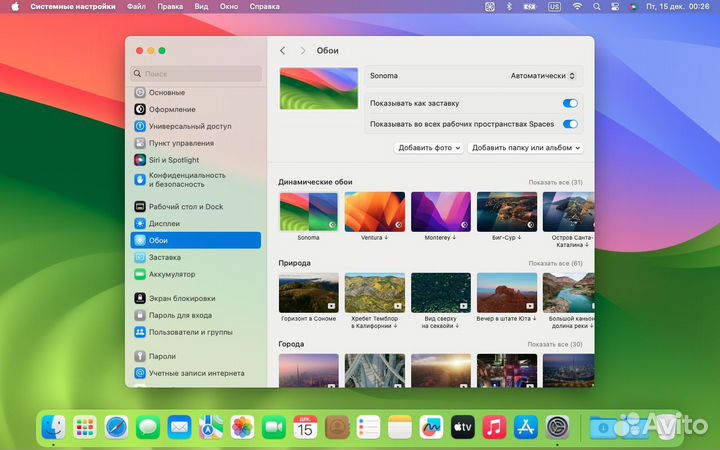This screenshot has width=720, height=450.
Task: Click the menu bar date and time
Action: coord(677,6)
